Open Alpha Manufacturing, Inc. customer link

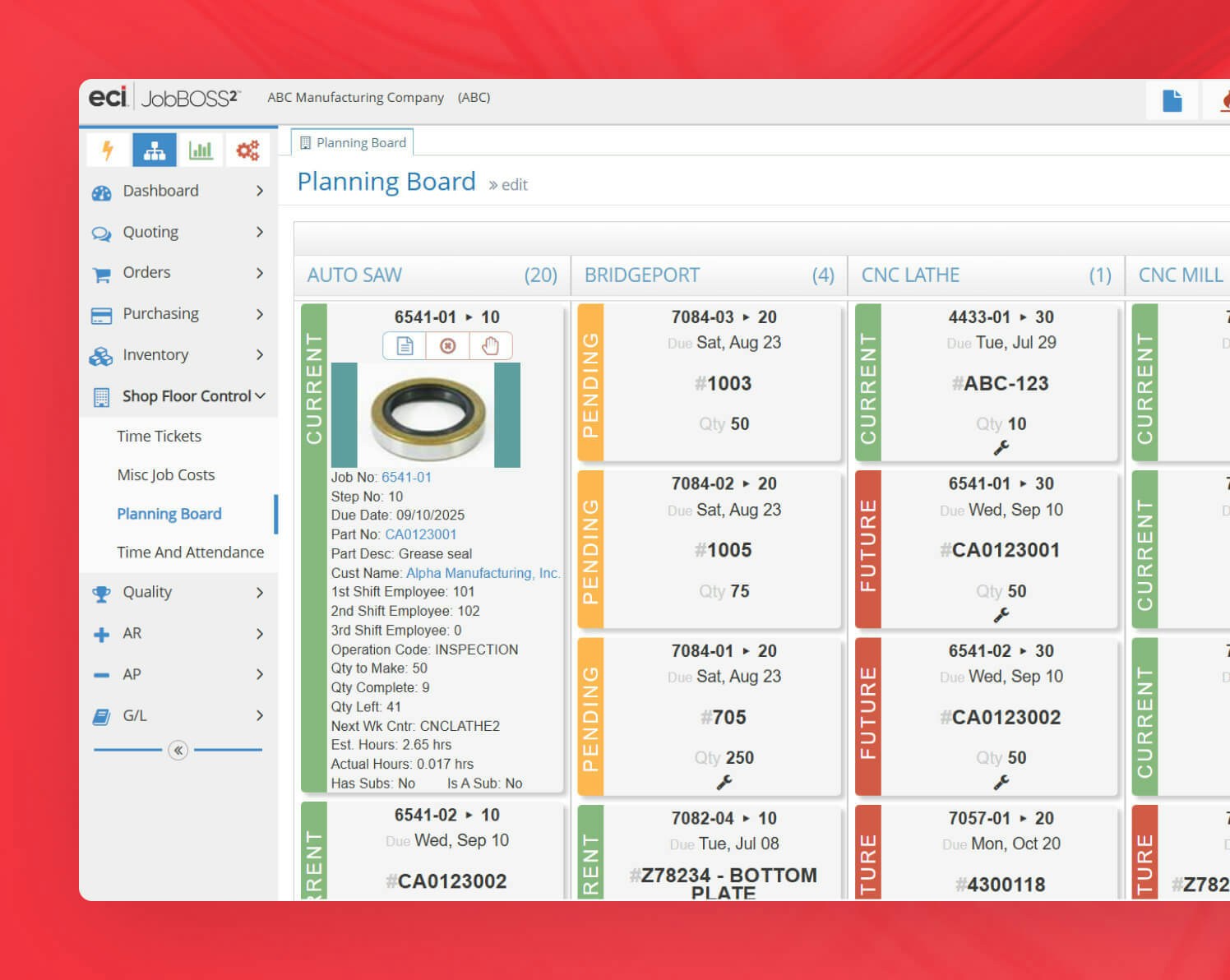483,573
